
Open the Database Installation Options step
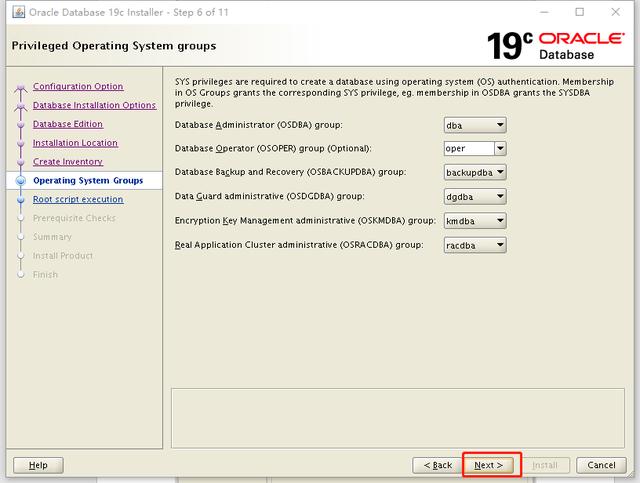[x=94, y=105]
